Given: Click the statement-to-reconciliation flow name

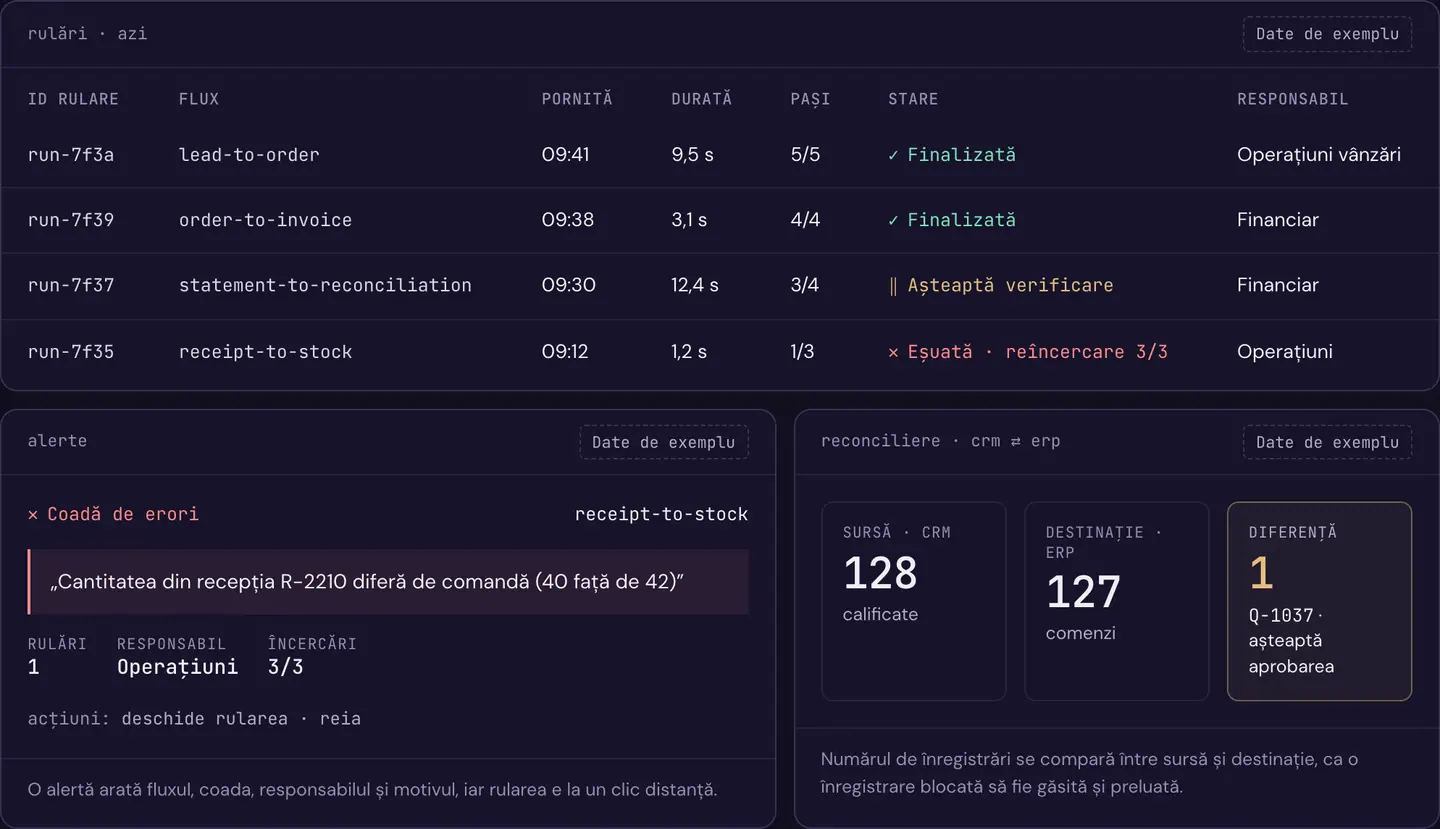Looking at the screenshot, I should 325,285.
